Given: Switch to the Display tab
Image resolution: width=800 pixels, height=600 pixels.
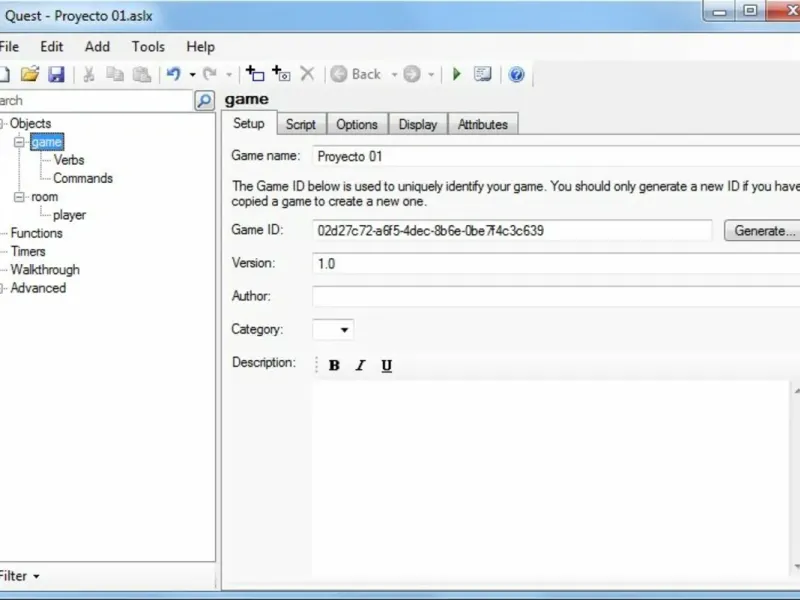Looking at the screenshot, I should coord(418,124).
